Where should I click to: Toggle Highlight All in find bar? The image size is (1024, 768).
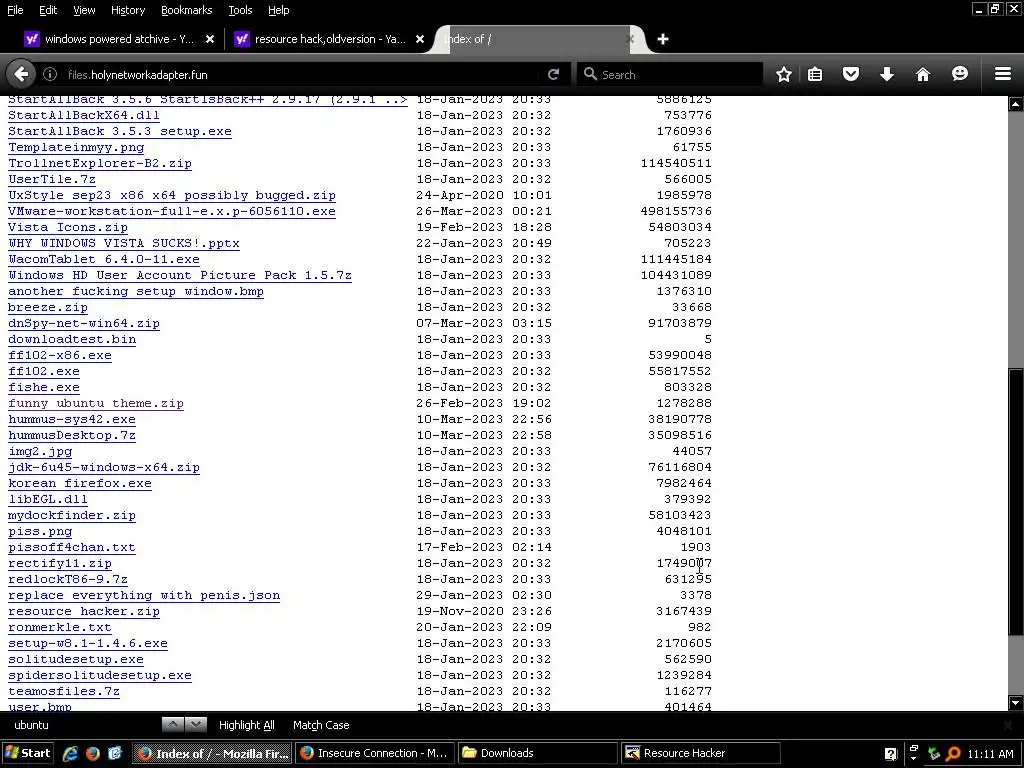coord(246,725)
